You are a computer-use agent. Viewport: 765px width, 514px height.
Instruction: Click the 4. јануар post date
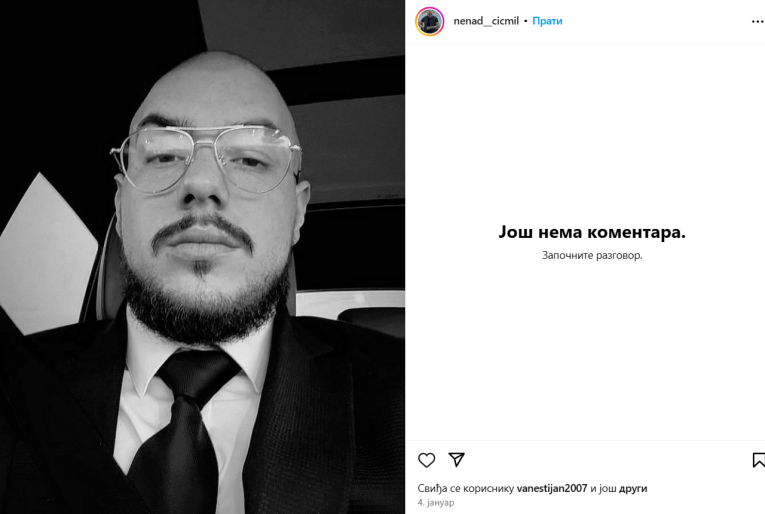436,502
